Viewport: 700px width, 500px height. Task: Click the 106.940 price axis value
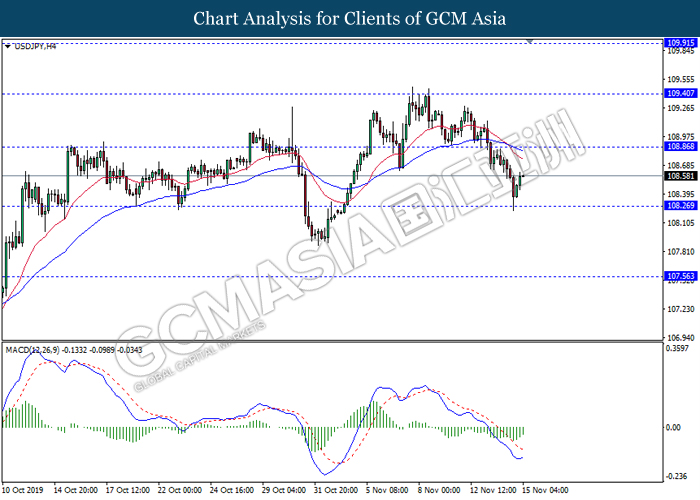(x=680, y=338)
